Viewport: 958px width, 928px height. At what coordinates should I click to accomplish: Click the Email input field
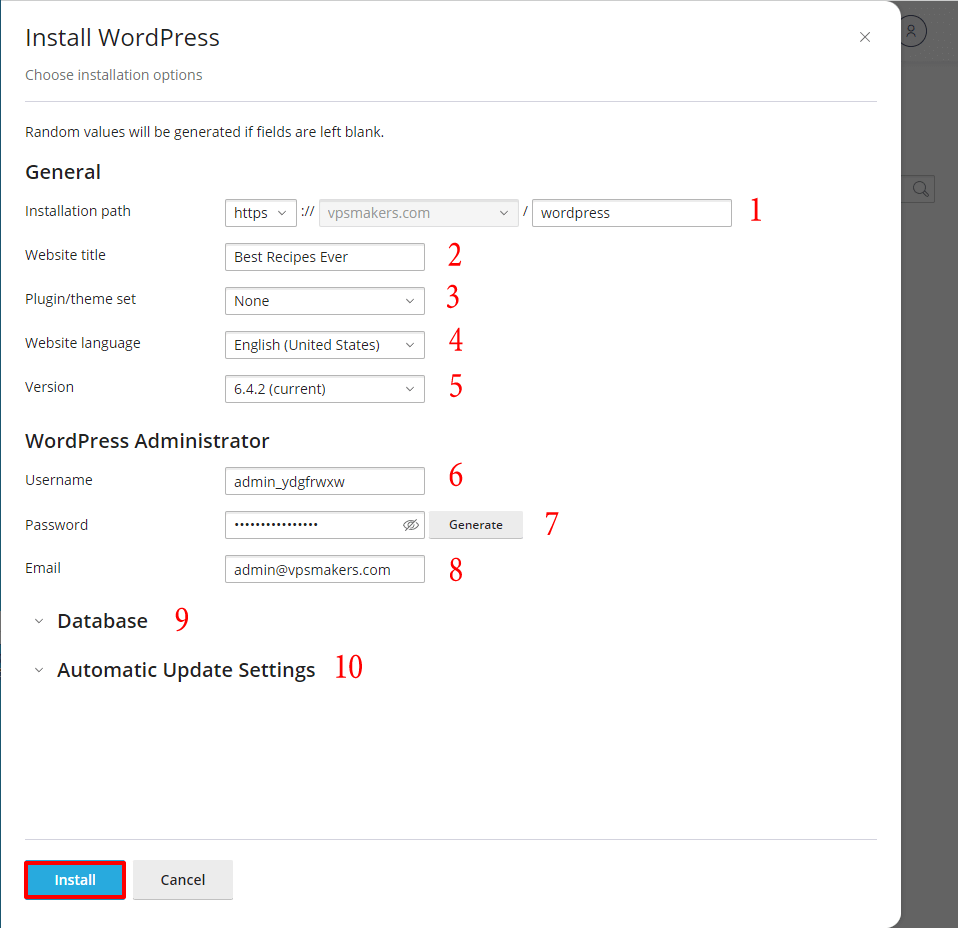(x=324, y=569)
